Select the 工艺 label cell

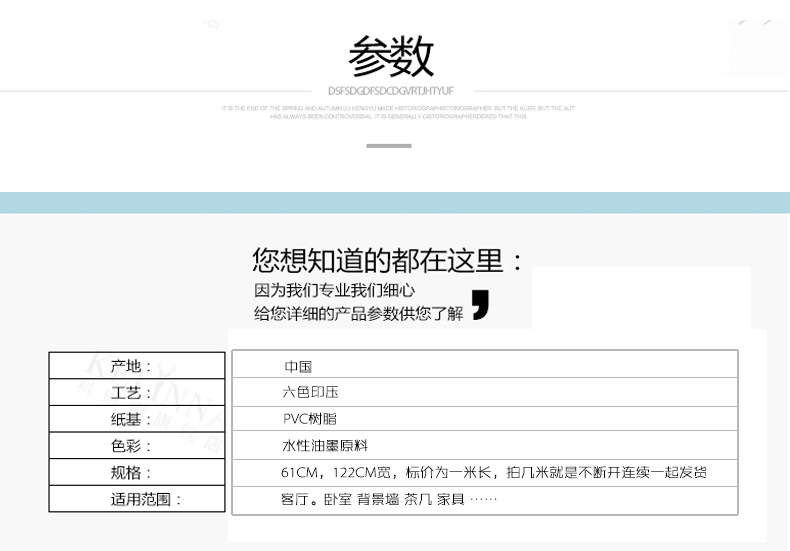click(137, 392)
